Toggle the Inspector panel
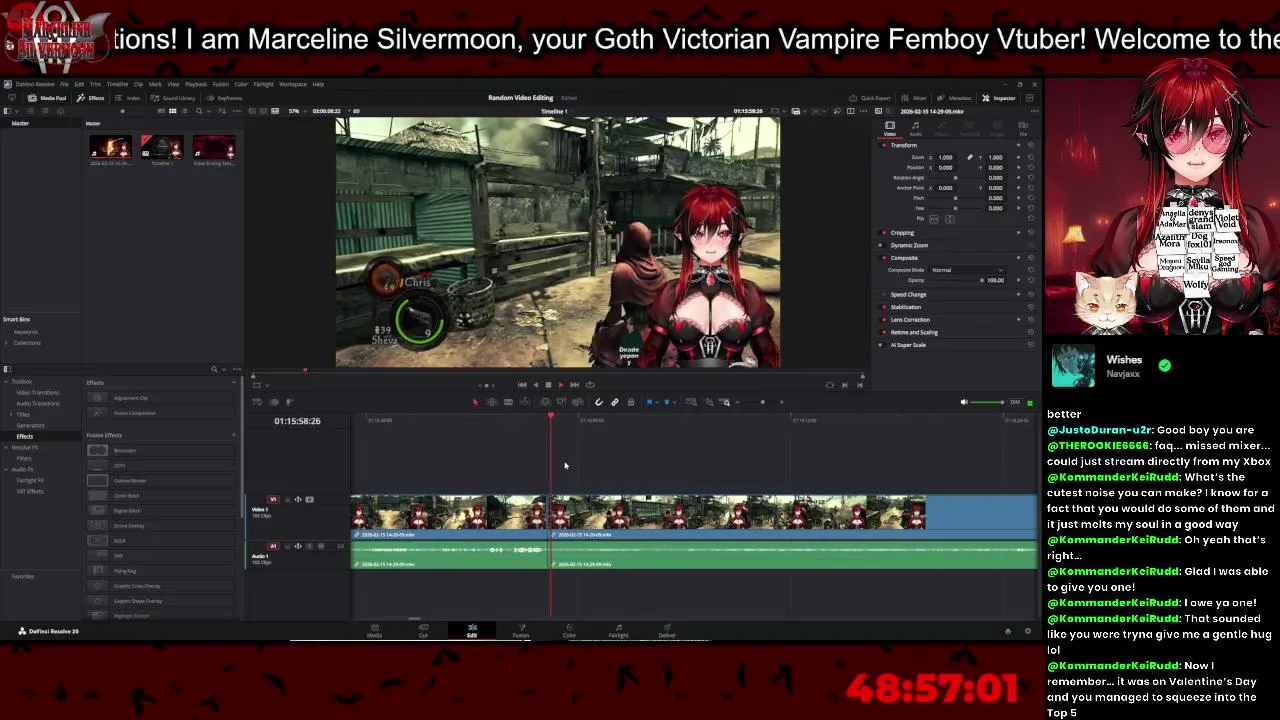Viewport: 1280px width, 720px height. coord(999,98)
